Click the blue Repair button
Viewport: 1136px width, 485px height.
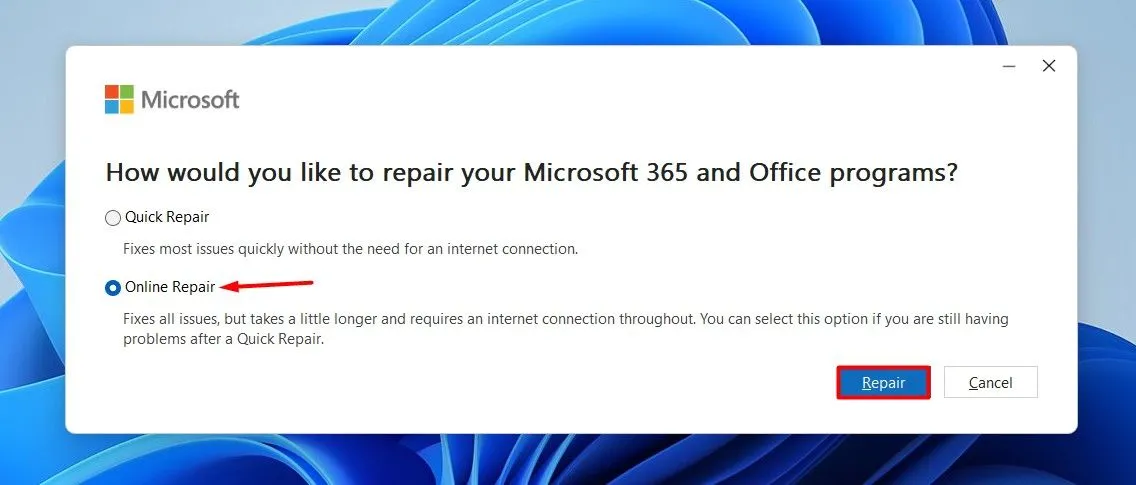883,383
